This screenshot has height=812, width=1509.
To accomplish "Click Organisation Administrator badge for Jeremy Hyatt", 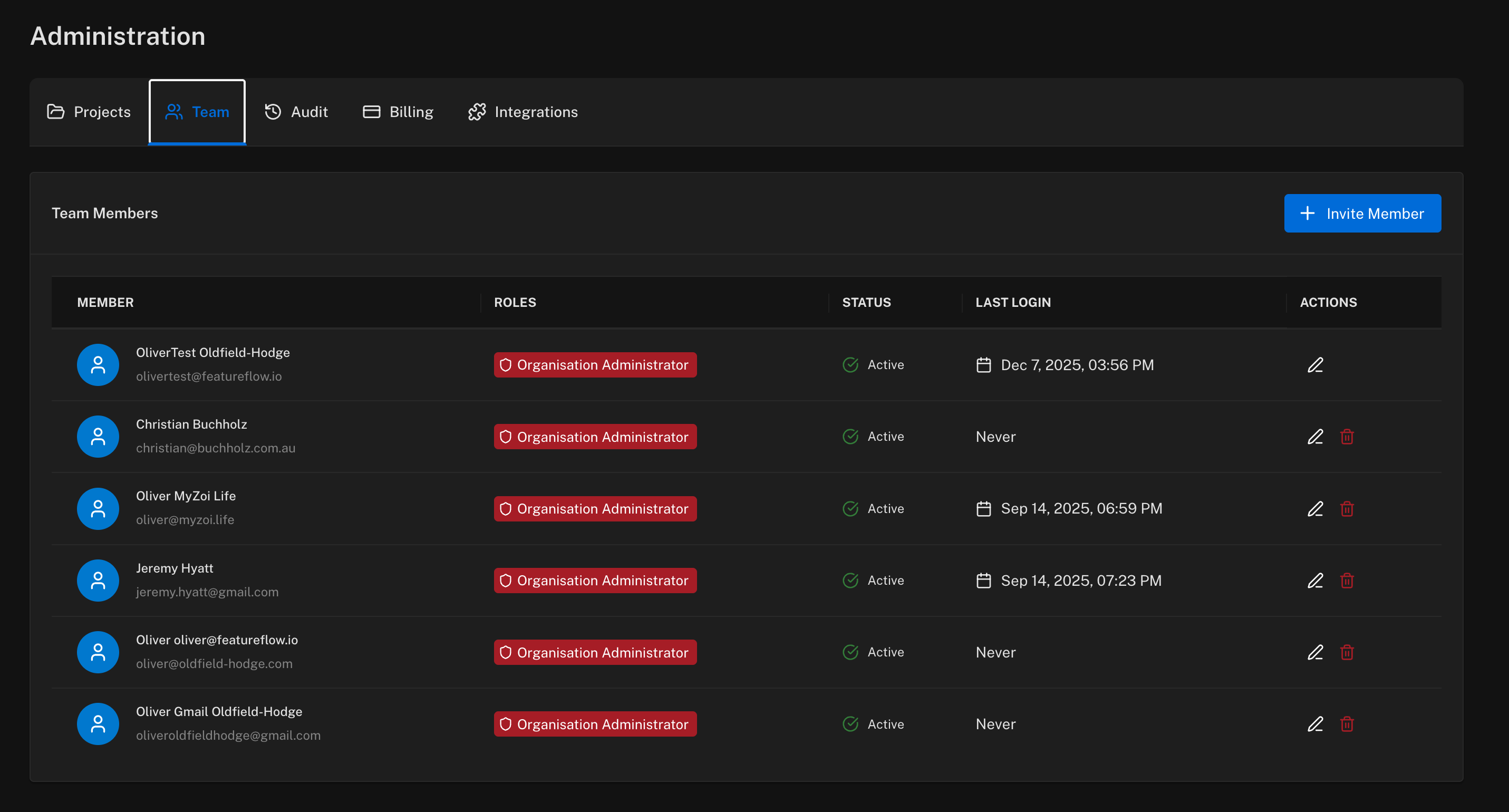I will [595, 581].
